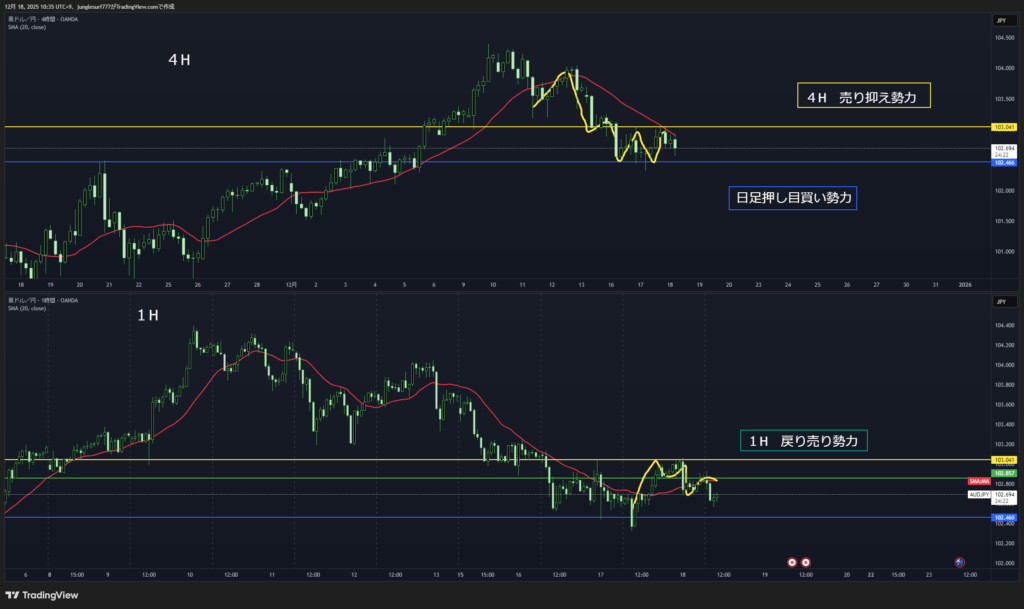
Task: Click the 1時間 OANDA symbol title of the lower chart
Action: pyautogui.click(x=42, y=299)
